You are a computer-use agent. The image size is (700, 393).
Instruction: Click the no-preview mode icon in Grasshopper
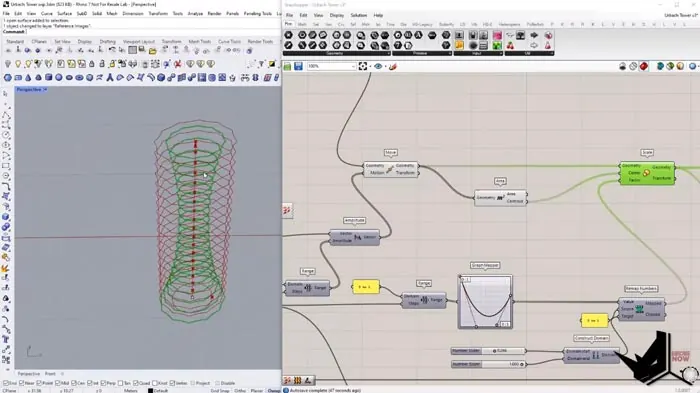pyautogui.click(x=623, y=67)
